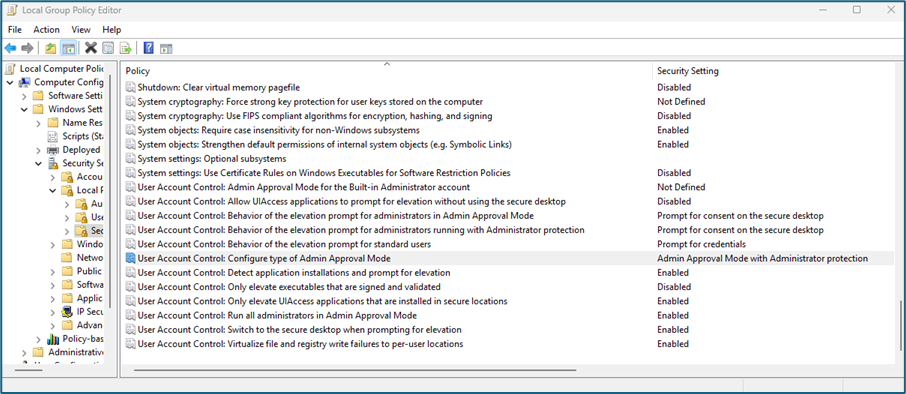Viewport: 906px width, 394px height.
Task: Click 'Admin Approval Mode with Administrator protection' value
Action: pos(762,258)
